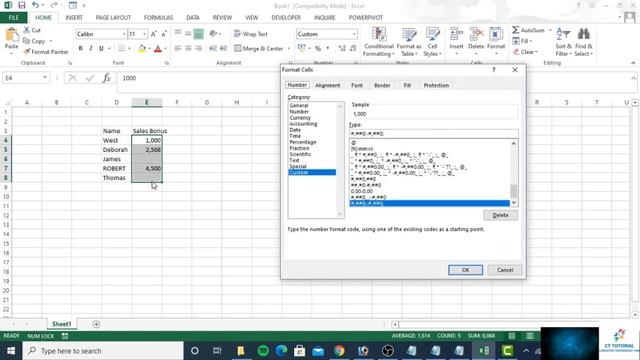
Task: Toggle align right in ribbon
Action: coord(198,48)
